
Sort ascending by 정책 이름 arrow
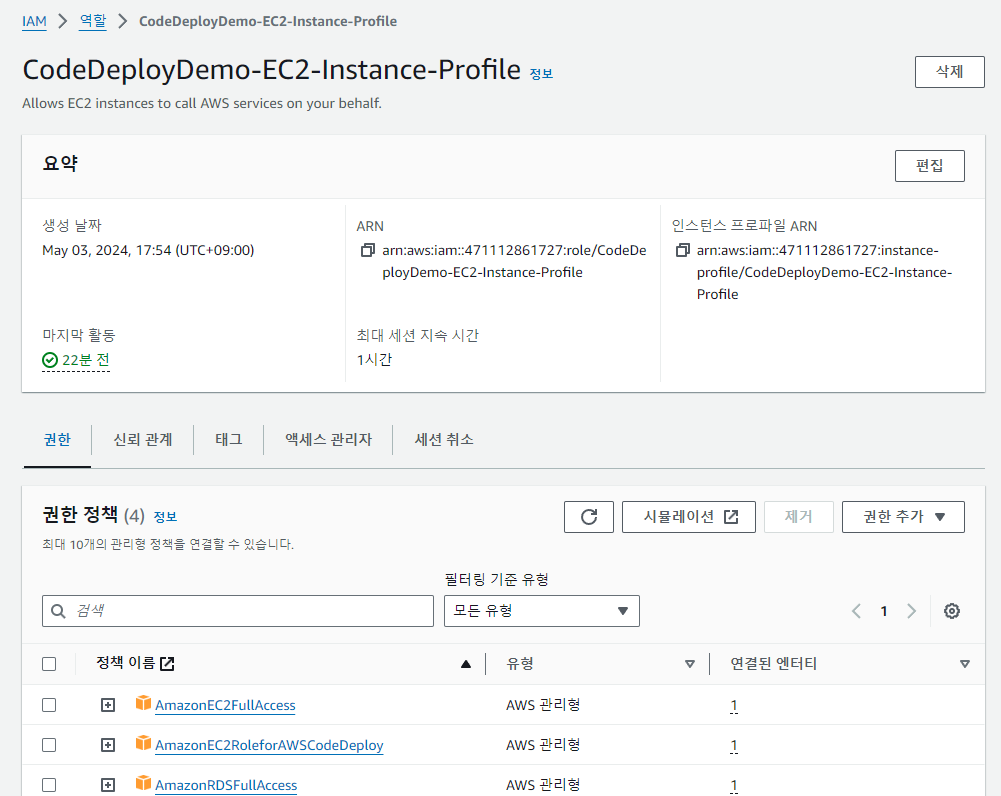466,664
